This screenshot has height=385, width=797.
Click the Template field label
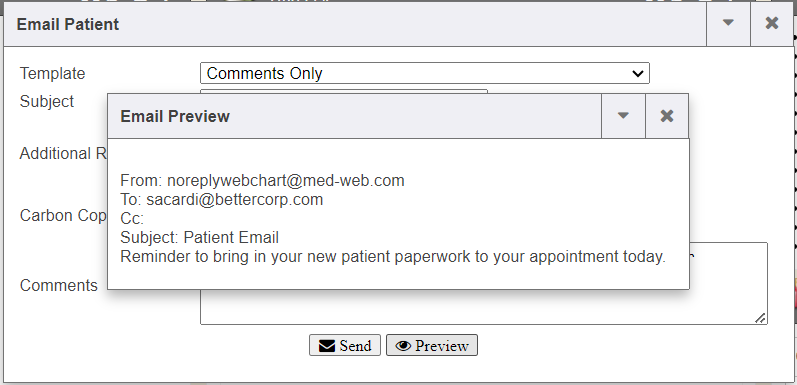[52, 73]
